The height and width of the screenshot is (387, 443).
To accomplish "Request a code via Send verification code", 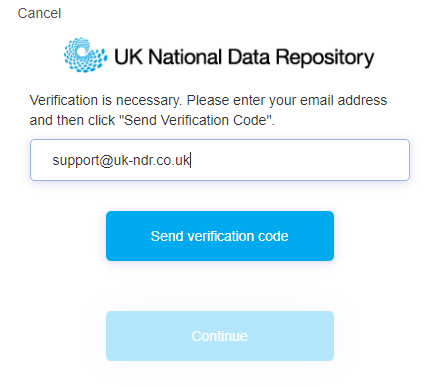I will pyautogui.click(x=220, y=236).
